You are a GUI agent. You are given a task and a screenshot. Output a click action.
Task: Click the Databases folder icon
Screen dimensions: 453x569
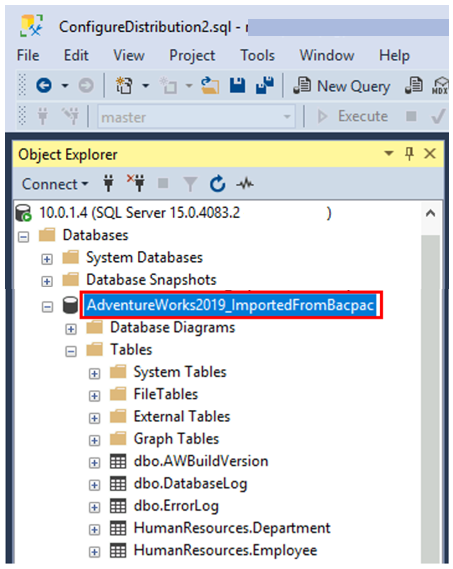click(x=47, y=234)
